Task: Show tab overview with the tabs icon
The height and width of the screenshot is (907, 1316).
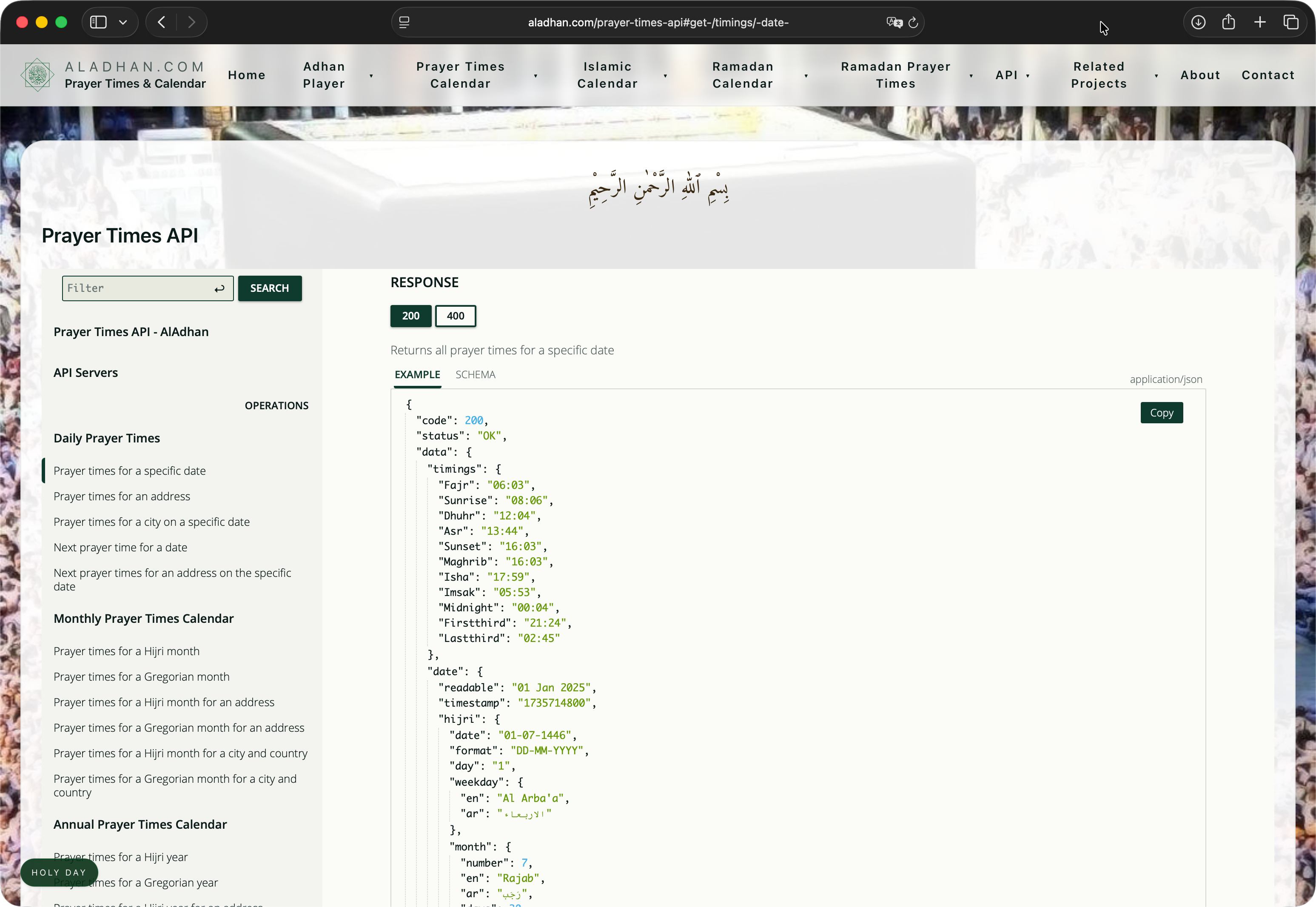Action: [1291, 22]
